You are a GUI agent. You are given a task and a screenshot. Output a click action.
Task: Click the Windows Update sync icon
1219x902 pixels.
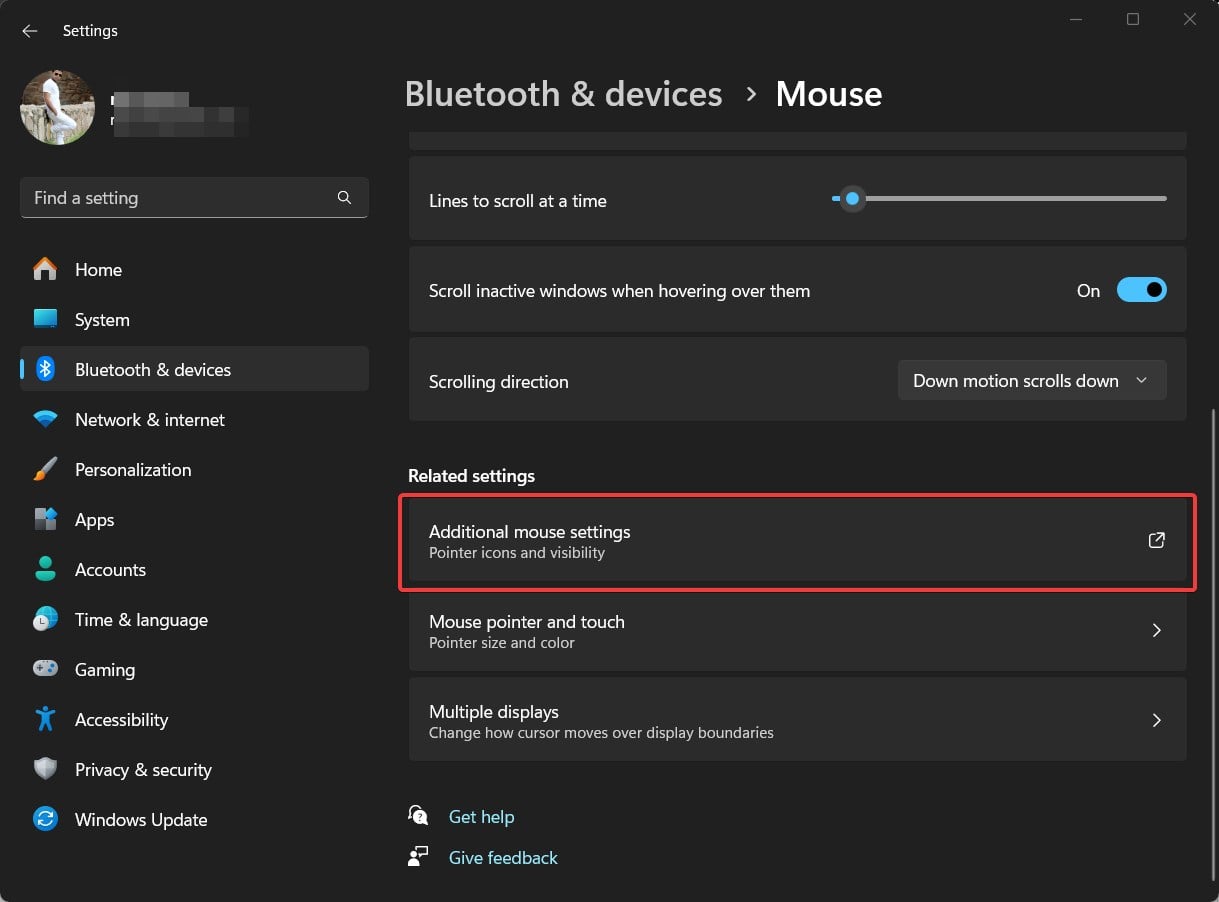(45, 820)
